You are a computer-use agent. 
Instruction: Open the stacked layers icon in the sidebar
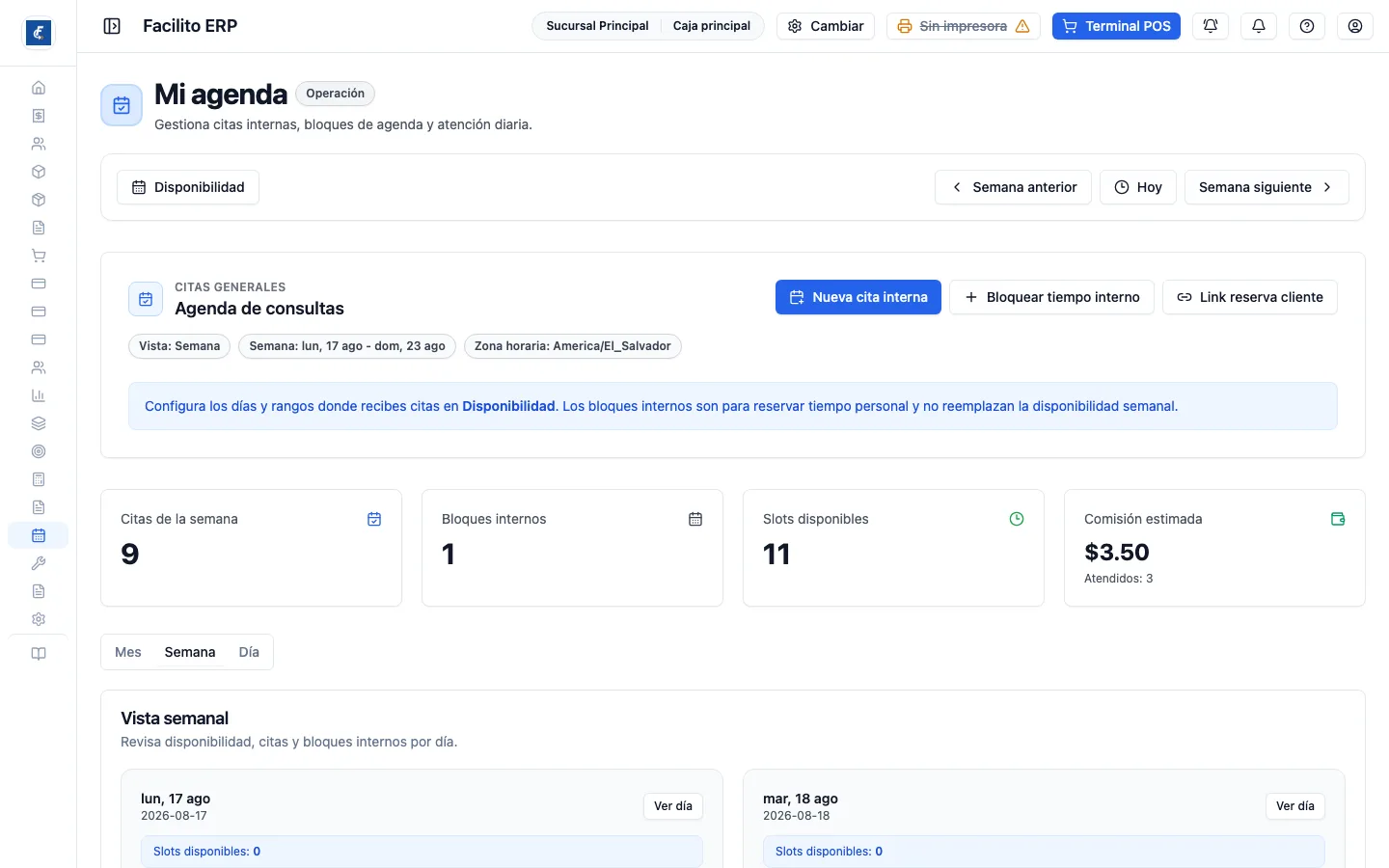39,423
